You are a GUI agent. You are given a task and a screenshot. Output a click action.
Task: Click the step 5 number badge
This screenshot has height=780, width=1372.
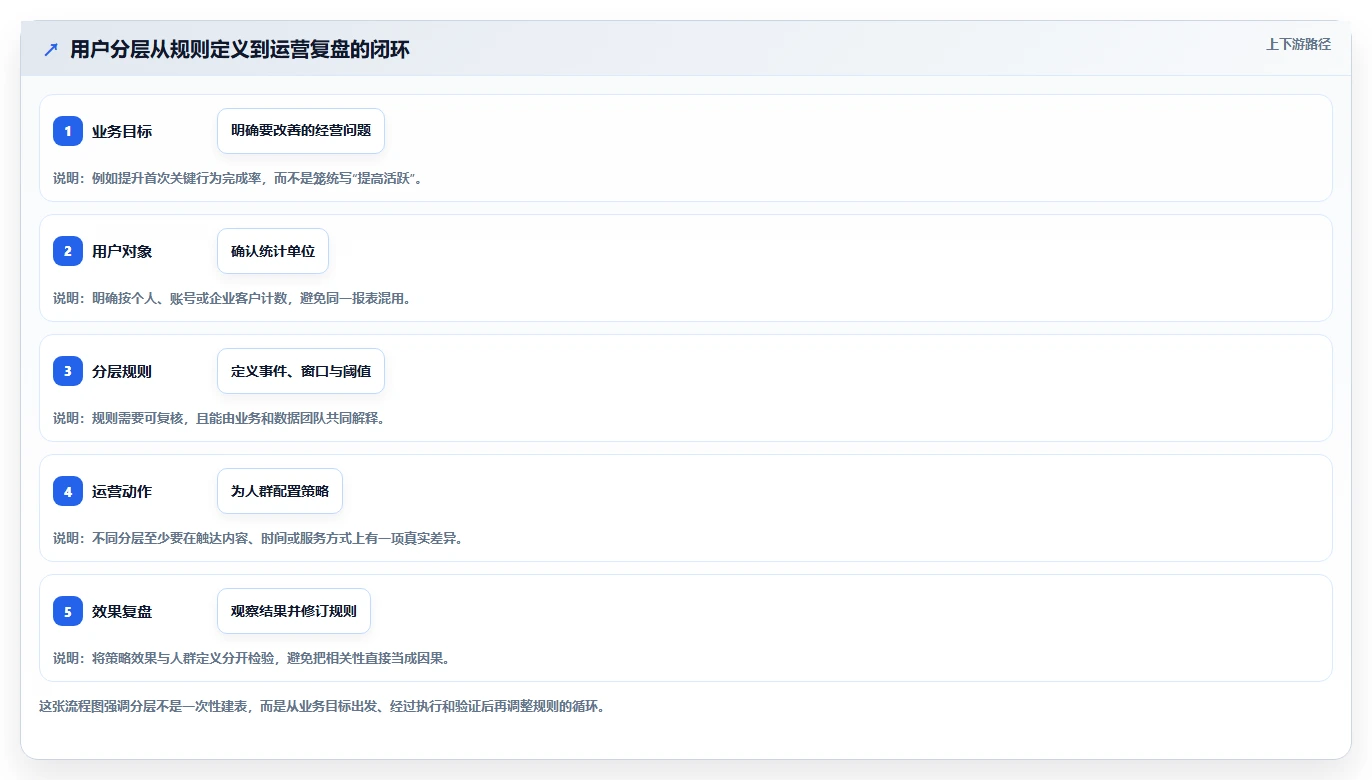[x=68, y=611]
